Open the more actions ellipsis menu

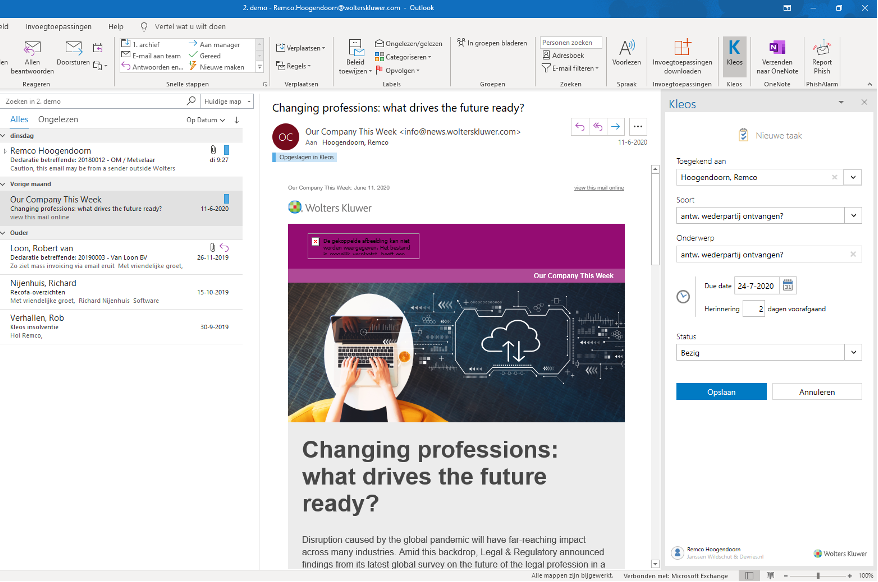point(638,126)
